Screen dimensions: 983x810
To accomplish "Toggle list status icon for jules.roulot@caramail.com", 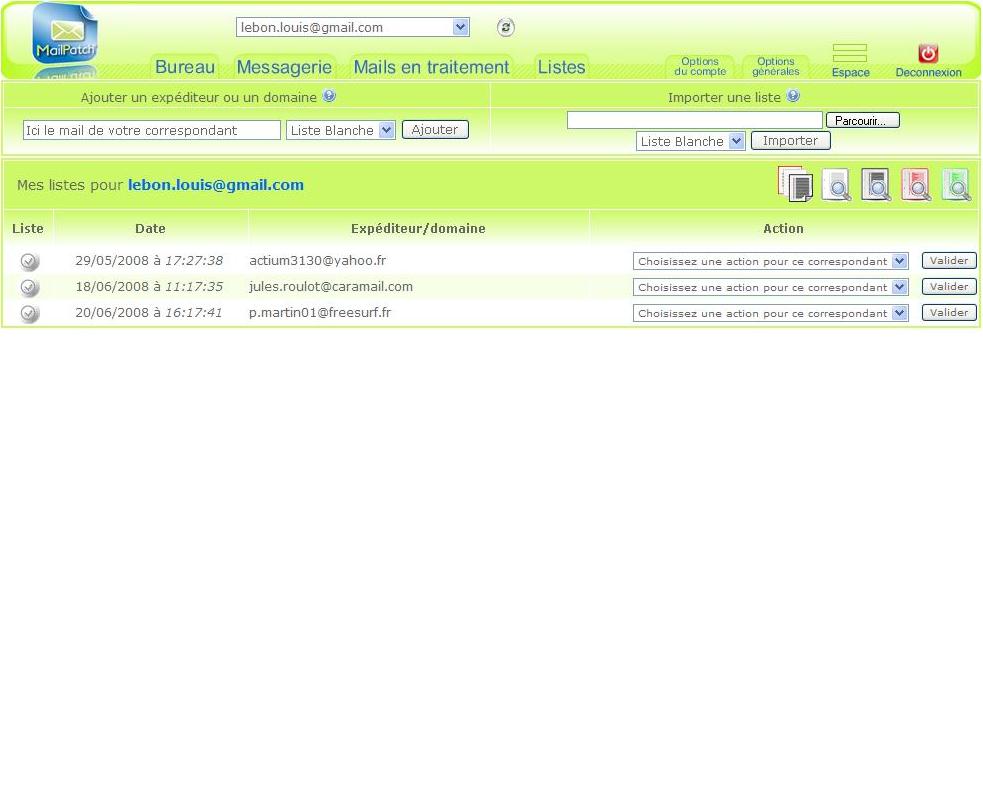I will tap(30, 288).
